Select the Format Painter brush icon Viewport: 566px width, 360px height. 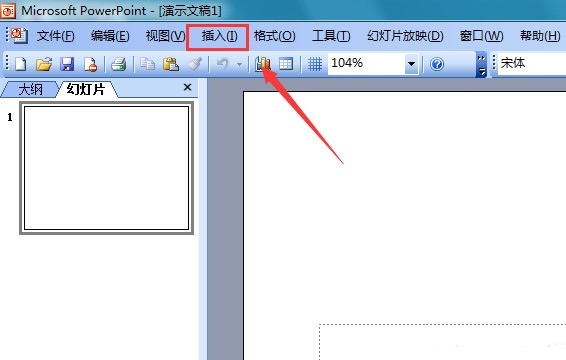click(x=195, y=64)
